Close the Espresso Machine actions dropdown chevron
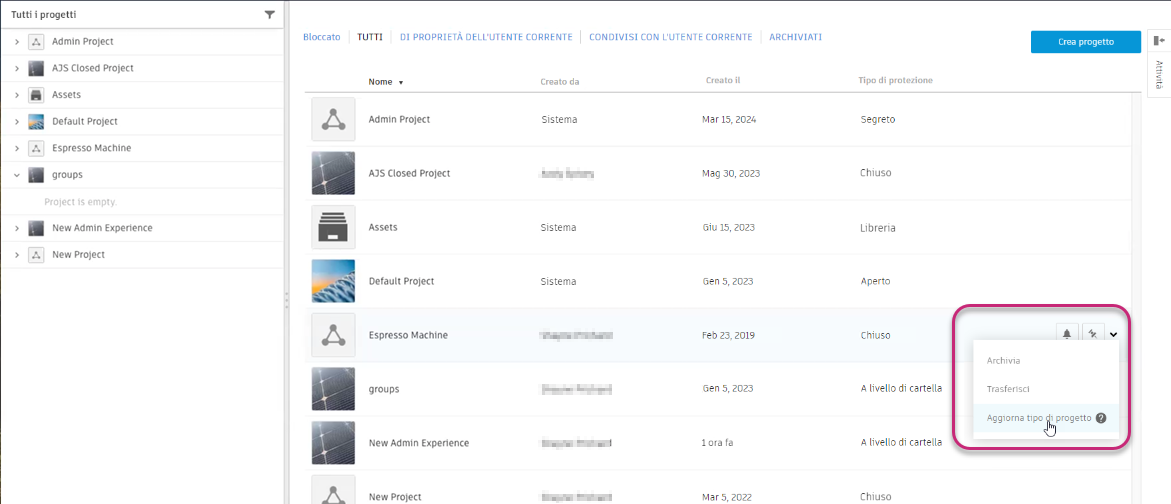1171x504 pixels. [1113, 335]
